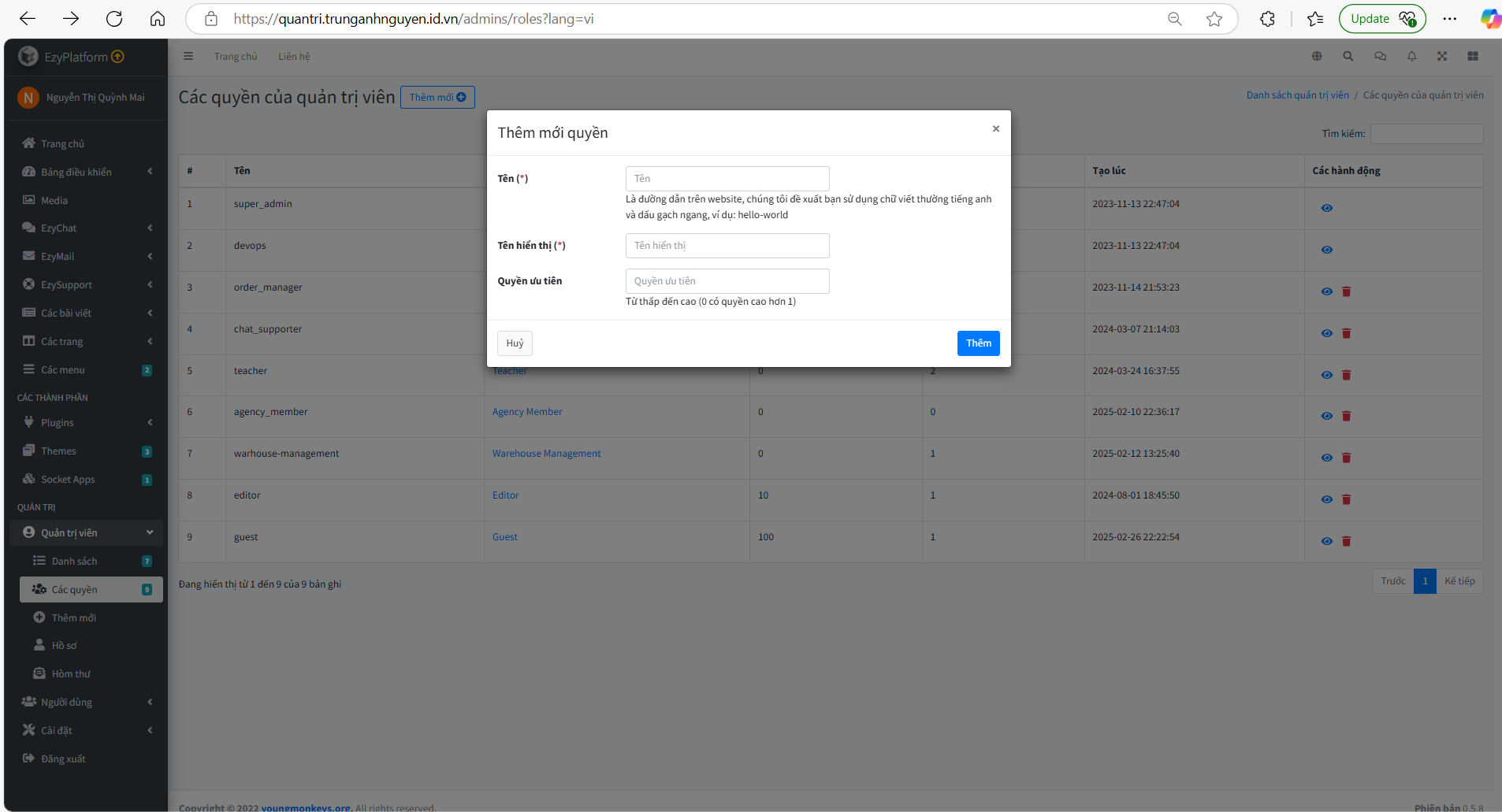View devops role eye icon

(1327, 250)
